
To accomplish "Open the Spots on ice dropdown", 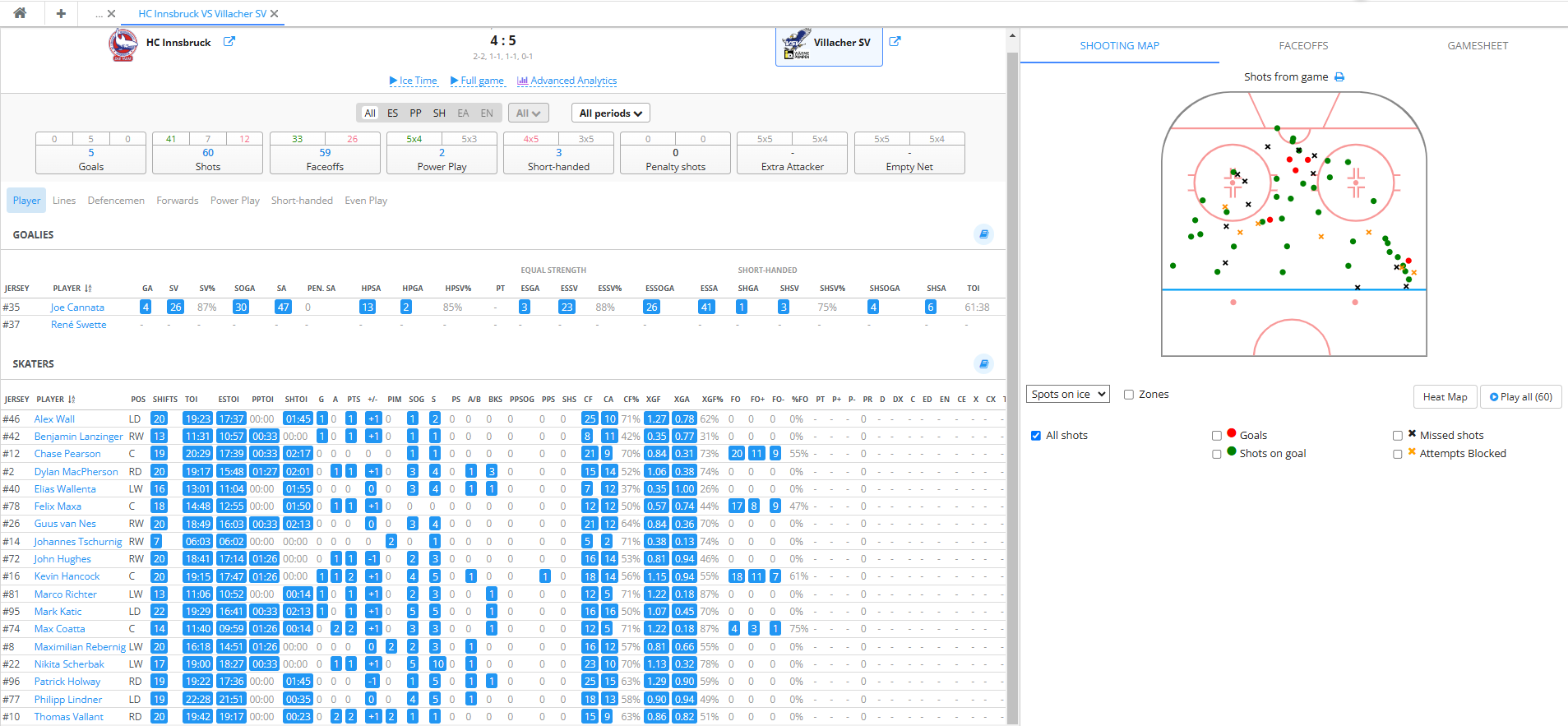I will coord(1068,395).
